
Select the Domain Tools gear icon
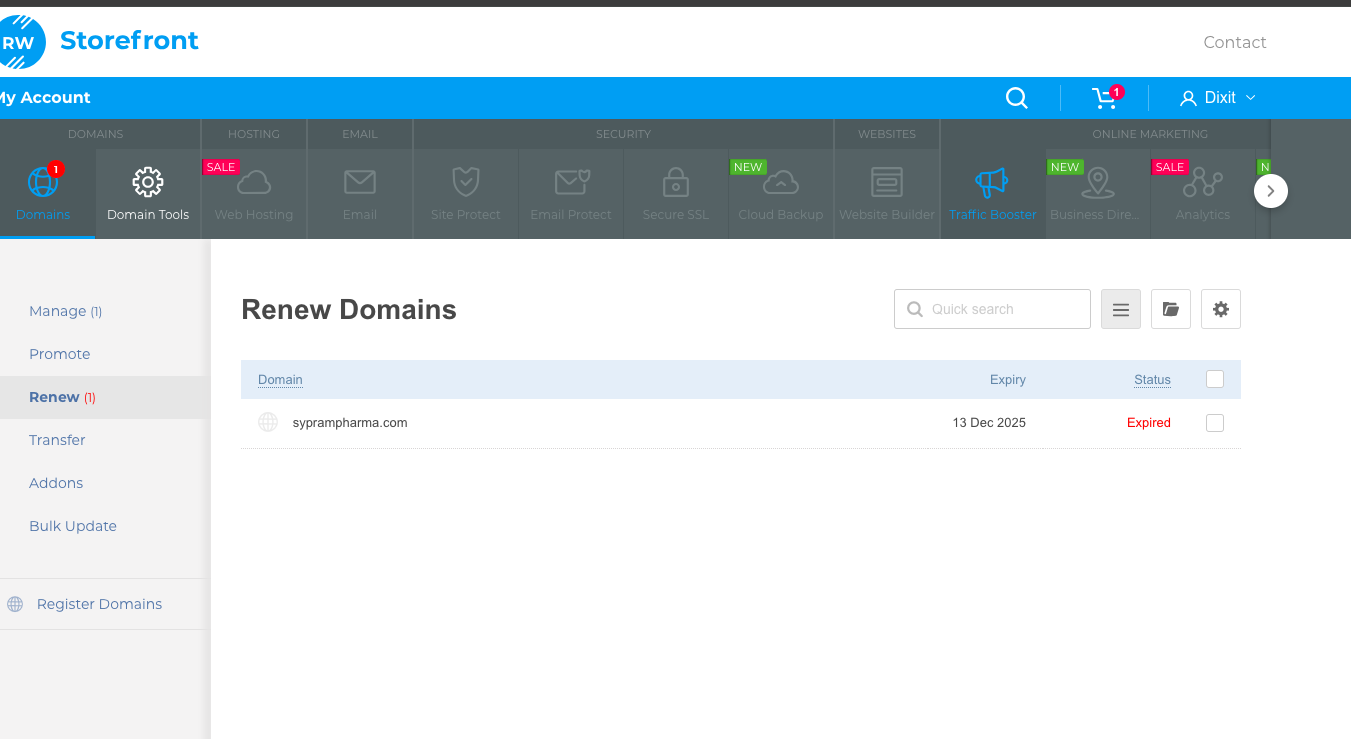pos(148,183)
